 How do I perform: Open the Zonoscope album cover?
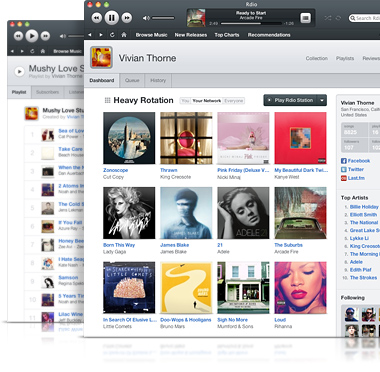coord(129,138)
